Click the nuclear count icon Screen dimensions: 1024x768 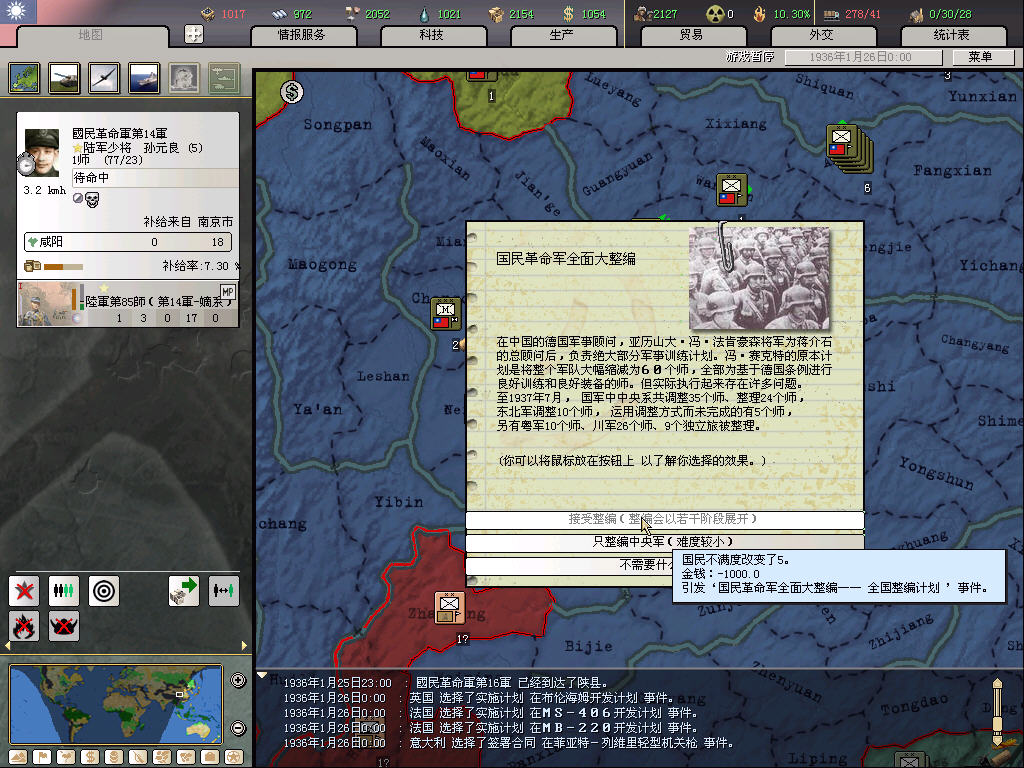pyautogui.click(x=716, y=14)
